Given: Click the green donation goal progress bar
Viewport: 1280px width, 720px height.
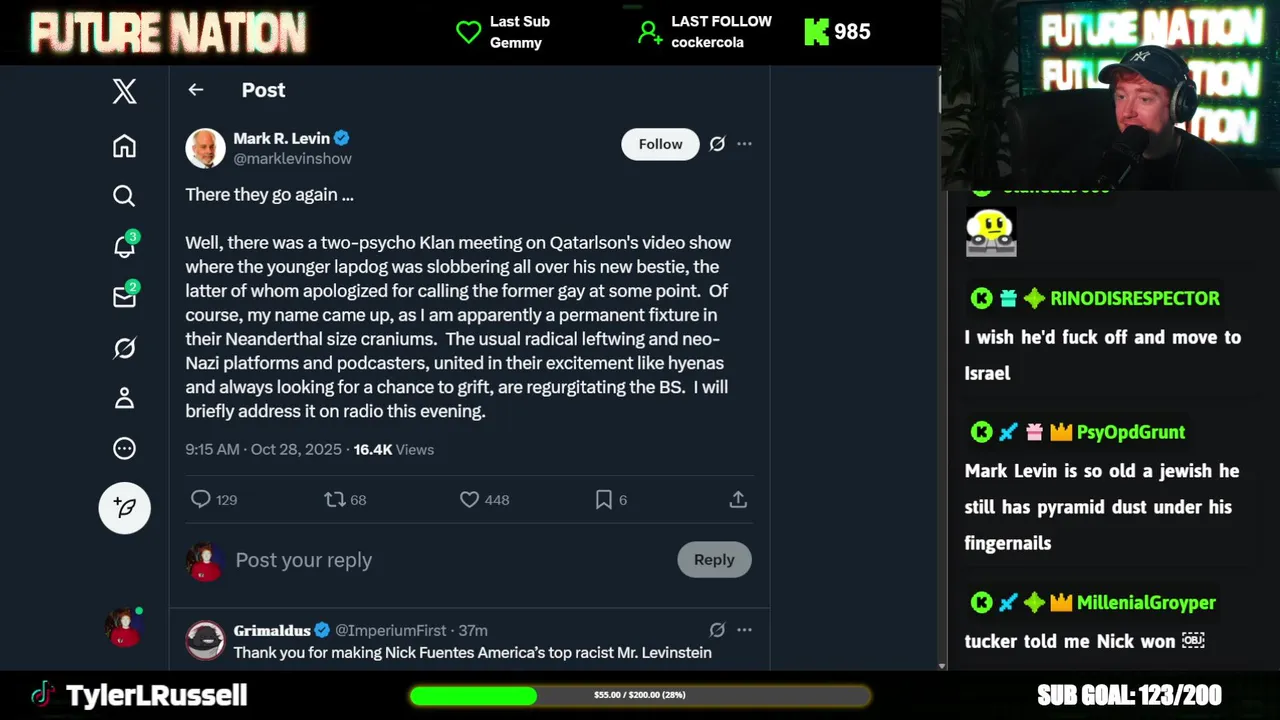Looking at the screenshot, I should click(640, 695).
